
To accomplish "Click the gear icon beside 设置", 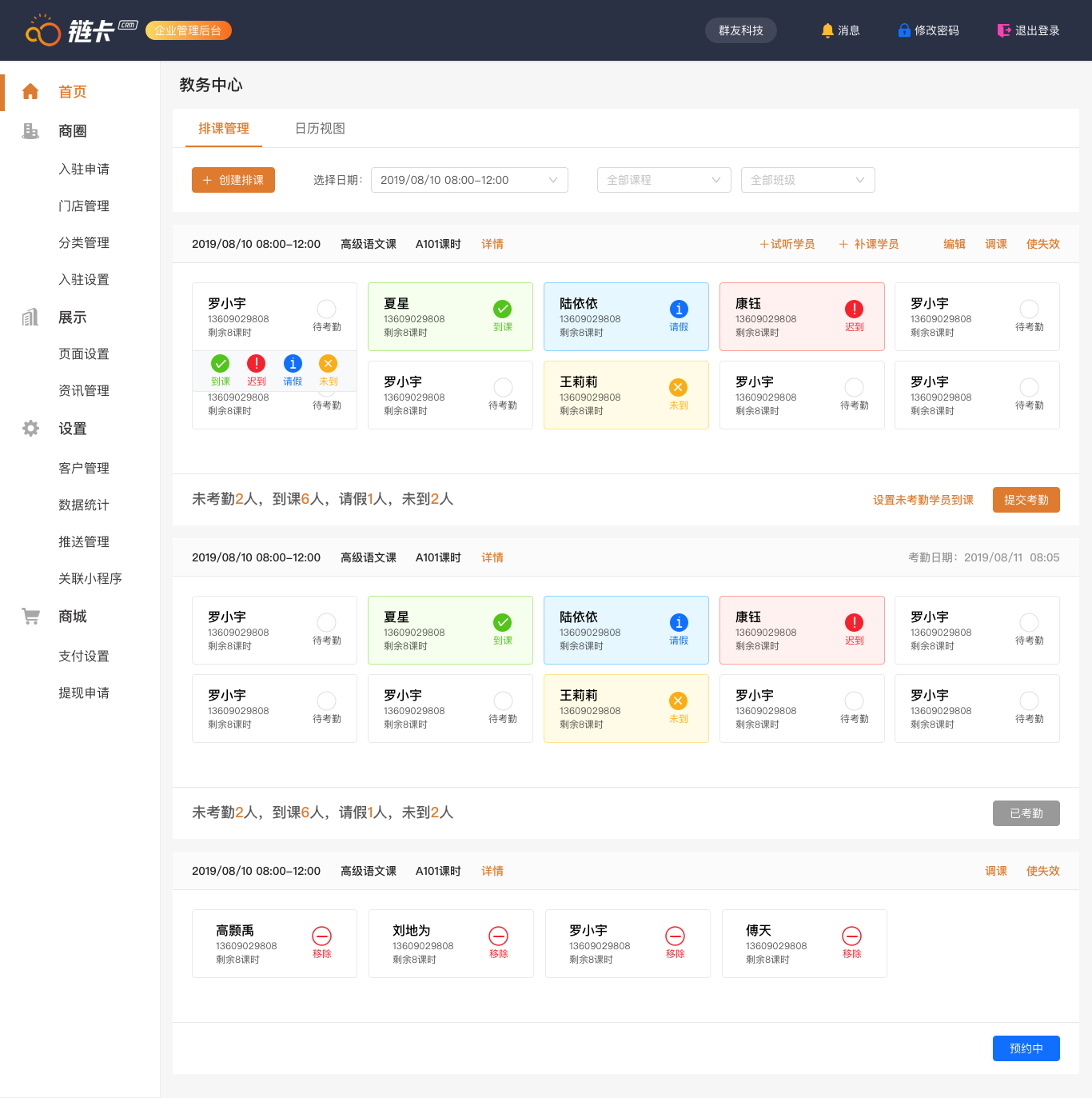I will tap(30, 429).
